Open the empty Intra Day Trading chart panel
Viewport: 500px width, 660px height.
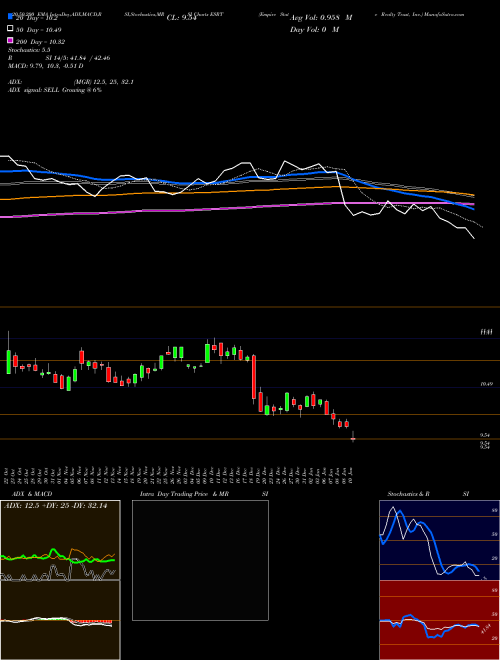[x=200, y=560]
